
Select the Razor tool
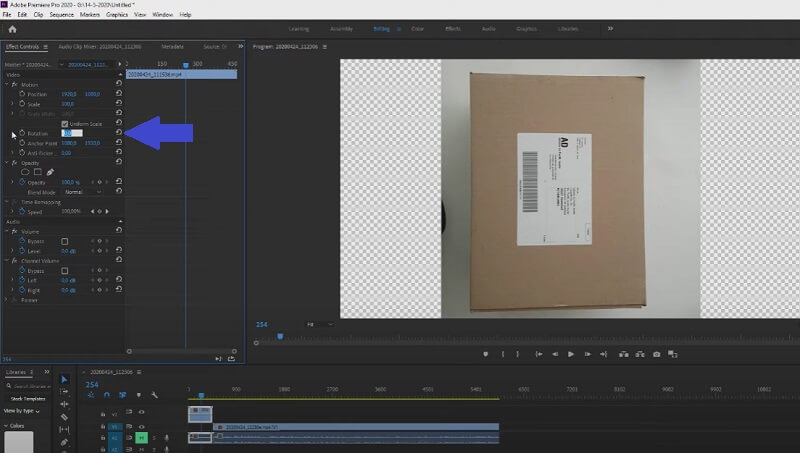click(64, 417)
